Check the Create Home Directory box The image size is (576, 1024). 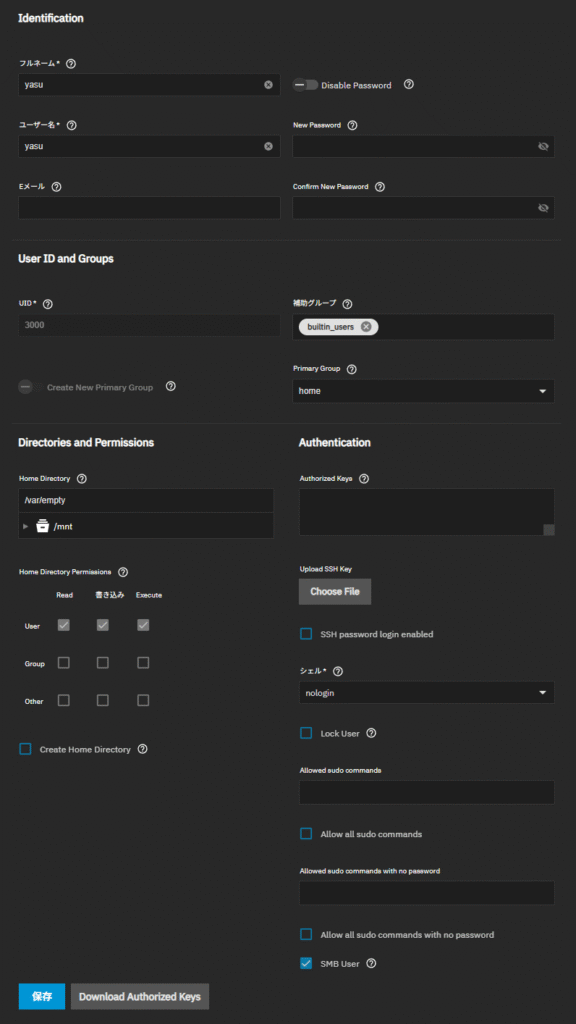(25, 749)
